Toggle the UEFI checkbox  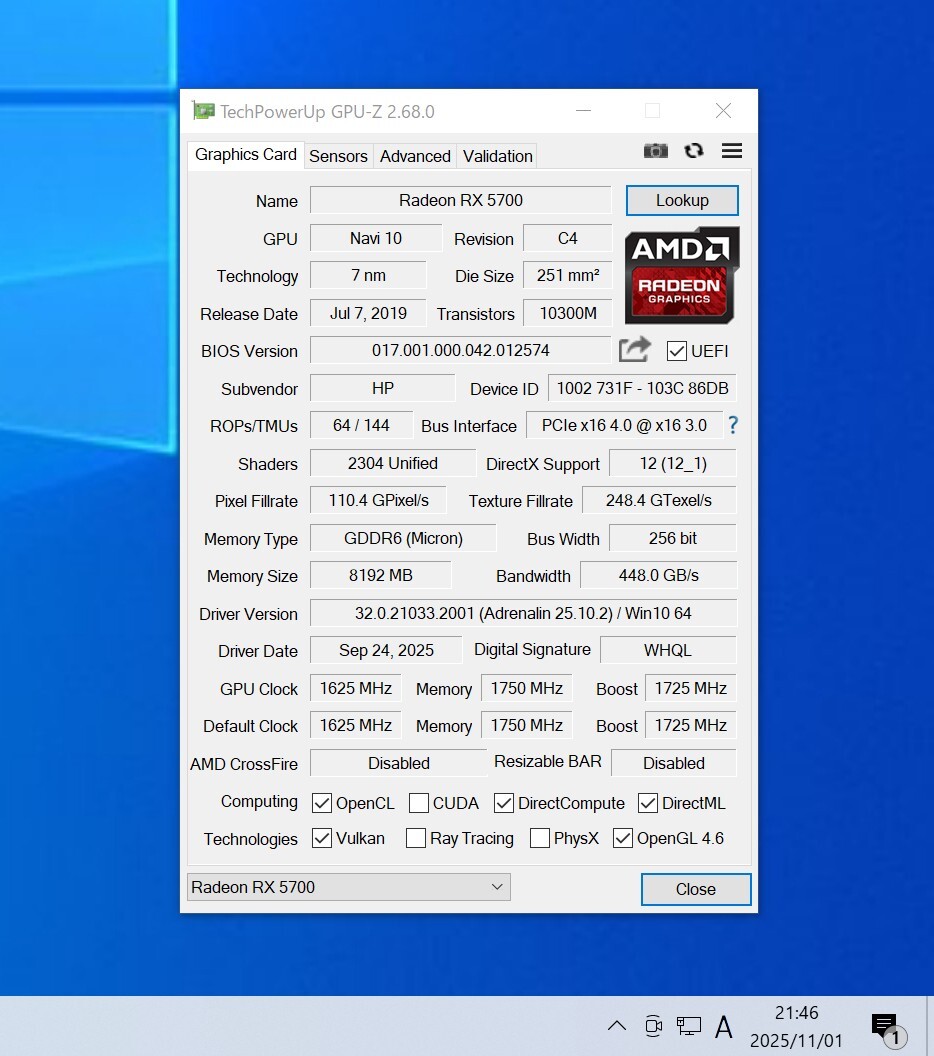click(677, 351)
